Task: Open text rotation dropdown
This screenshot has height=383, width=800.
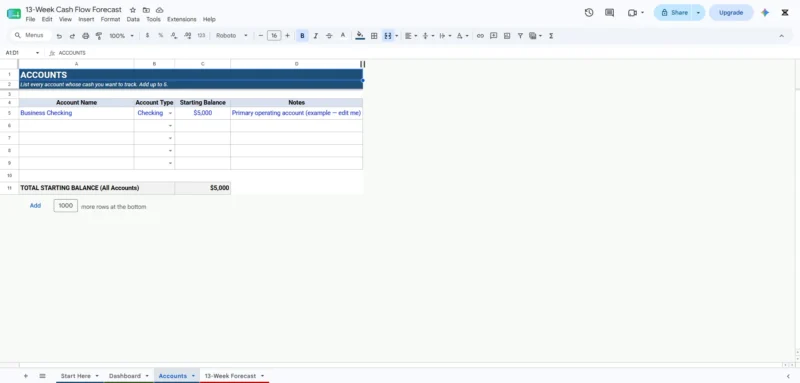Action: (x=462, y=36)
